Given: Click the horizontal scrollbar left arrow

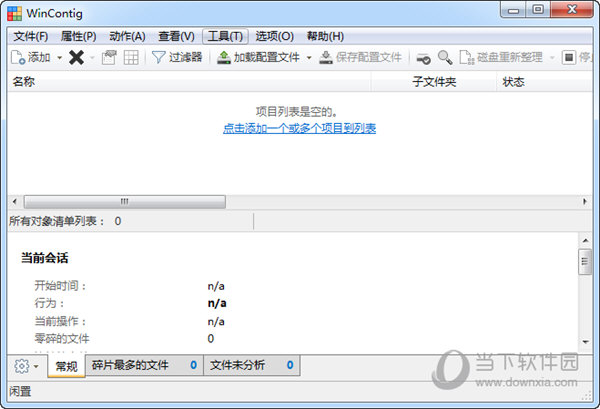Looking at the screenshot, I should pos(15,202).
